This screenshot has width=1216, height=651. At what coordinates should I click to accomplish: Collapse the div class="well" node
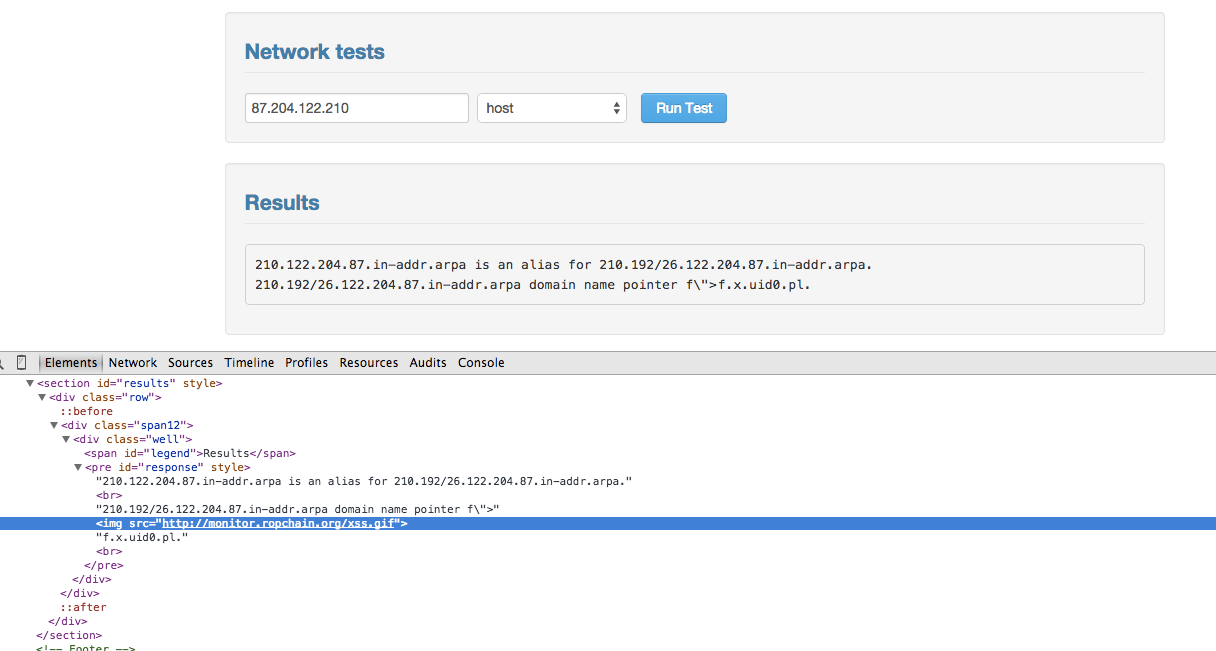[x=66, y=440]
